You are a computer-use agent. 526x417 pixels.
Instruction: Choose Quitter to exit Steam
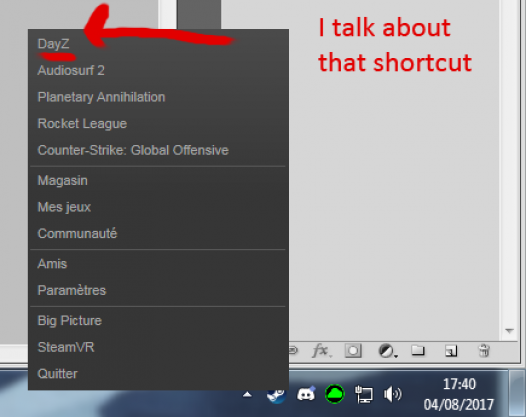click(x=57, y=374)
